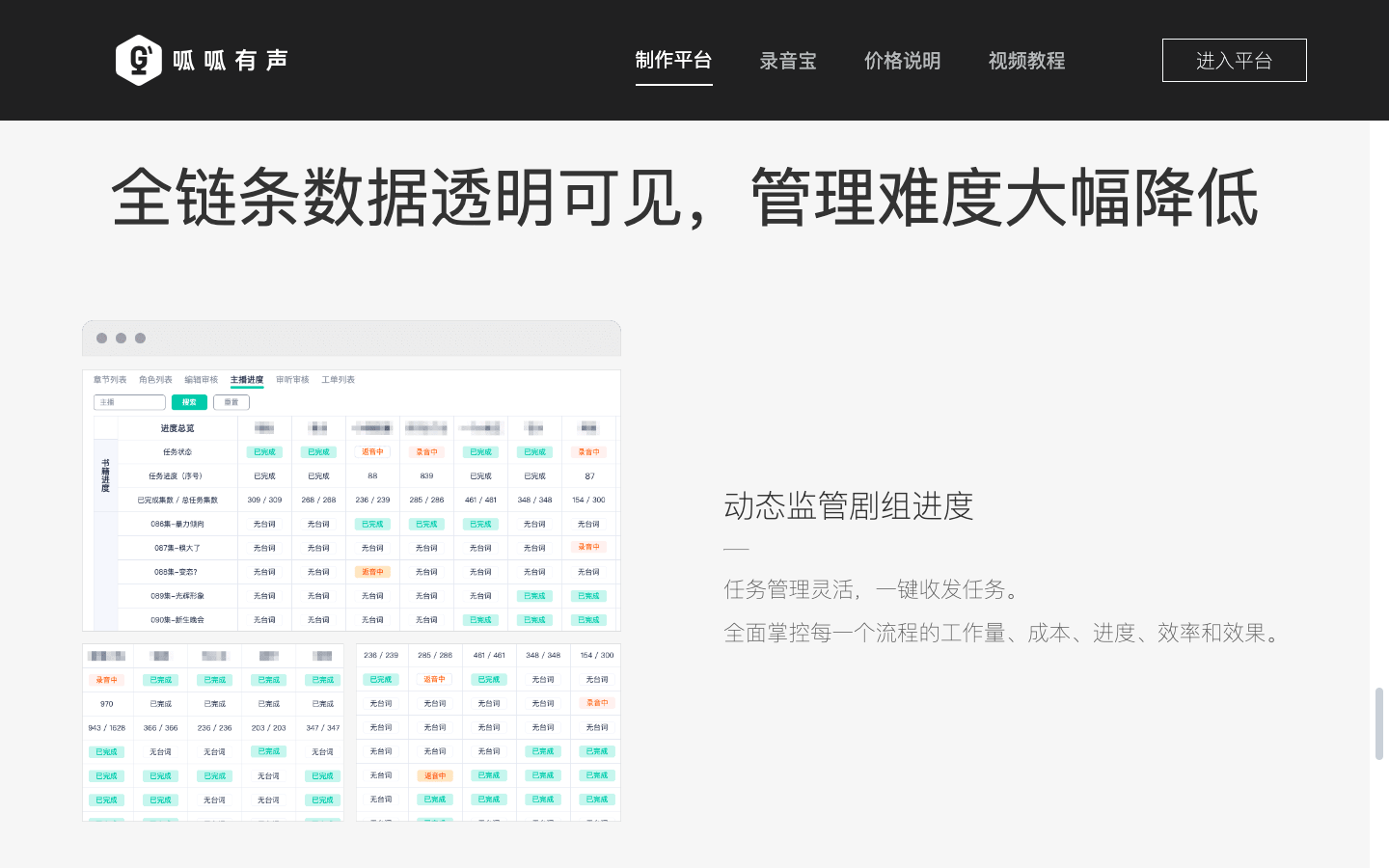The width and height of the screenshot is (1389, 868).
Task: Open the 制作平台 navigation tab
Action: (x=673, y=60)
